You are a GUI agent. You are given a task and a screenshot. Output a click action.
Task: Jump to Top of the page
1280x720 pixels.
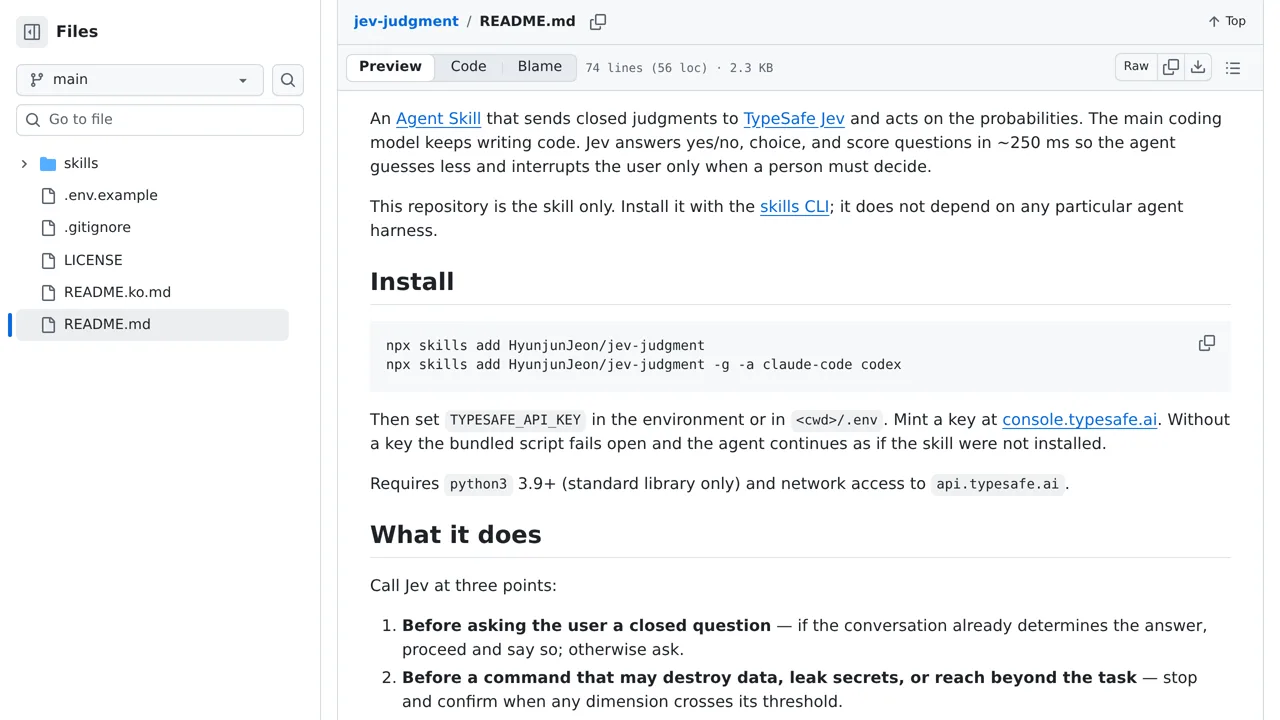[x=1227, y=21]
